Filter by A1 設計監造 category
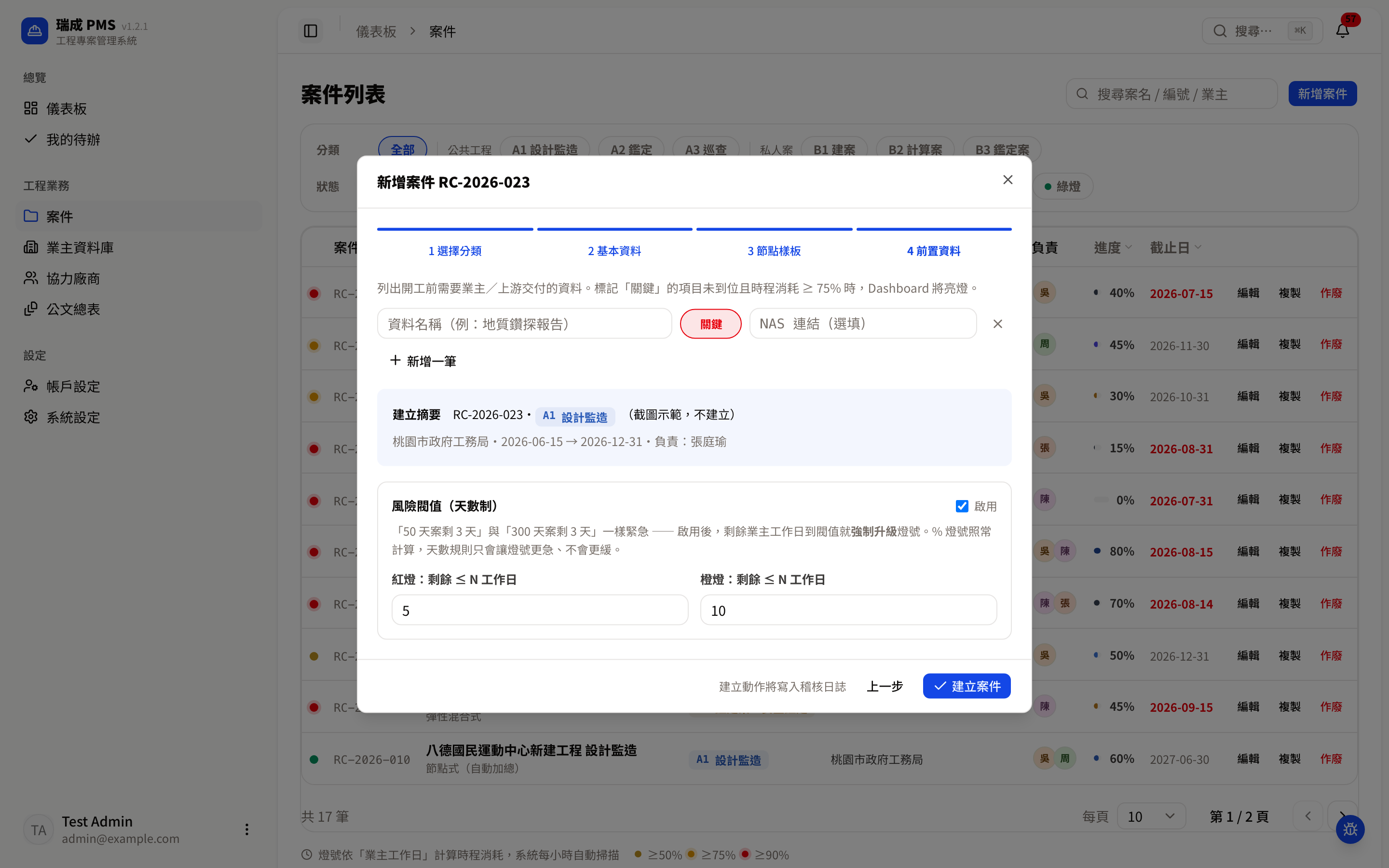The height and width of the screenshot is (868, 1389). pyautogui.click(x=545, y=149)
